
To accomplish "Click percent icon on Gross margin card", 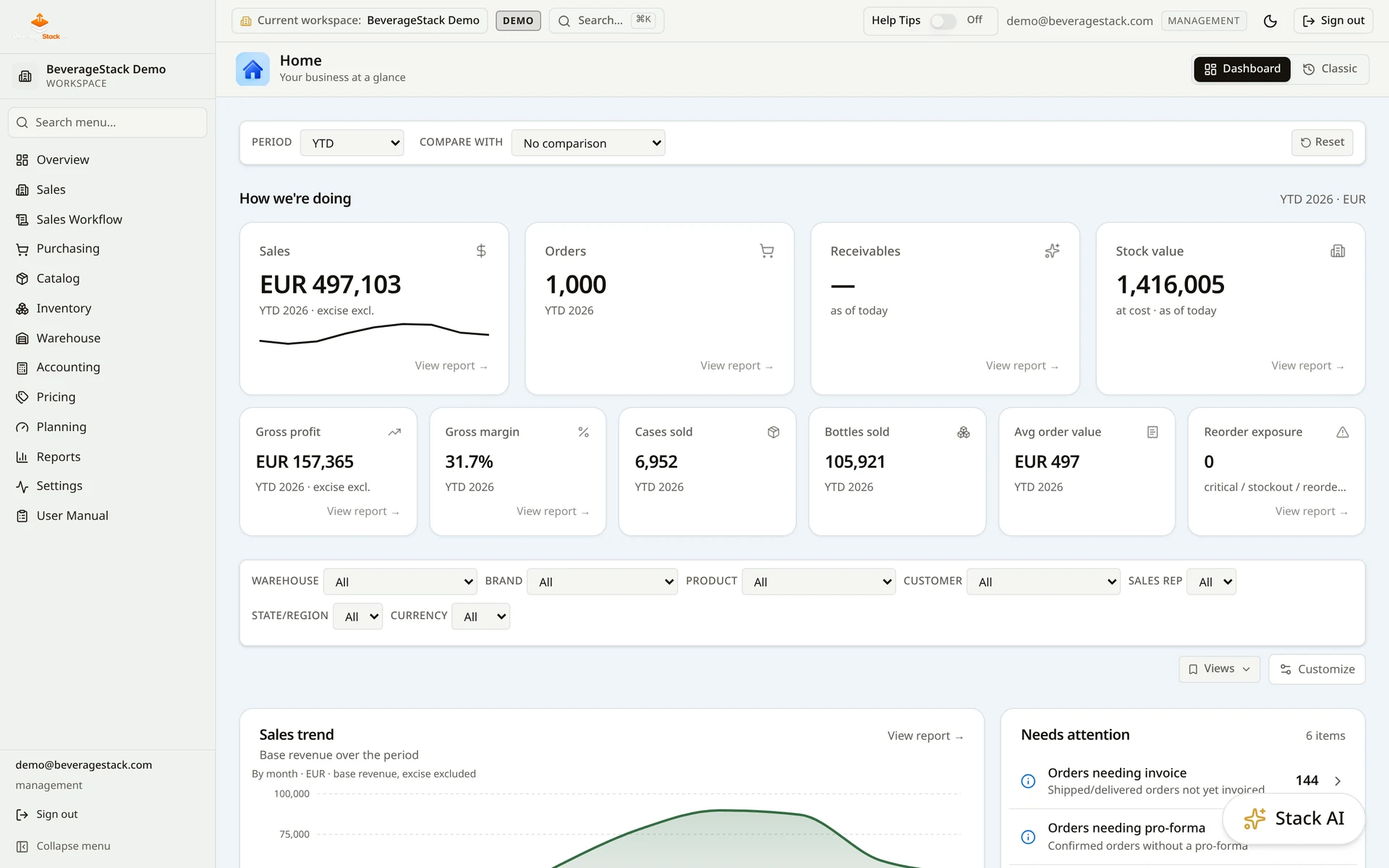I will (x=583, y=432).
